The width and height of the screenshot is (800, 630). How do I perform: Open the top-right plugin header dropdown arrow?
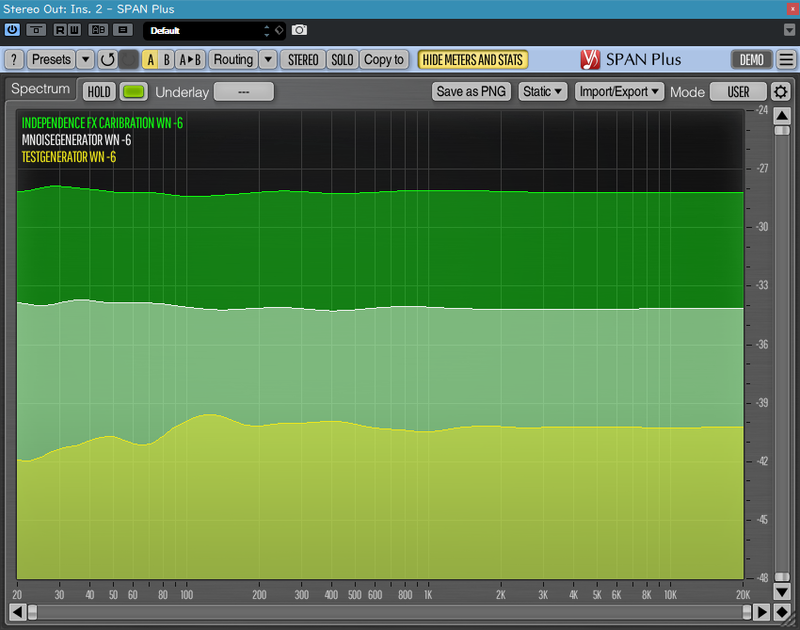[x=789, y=30]
